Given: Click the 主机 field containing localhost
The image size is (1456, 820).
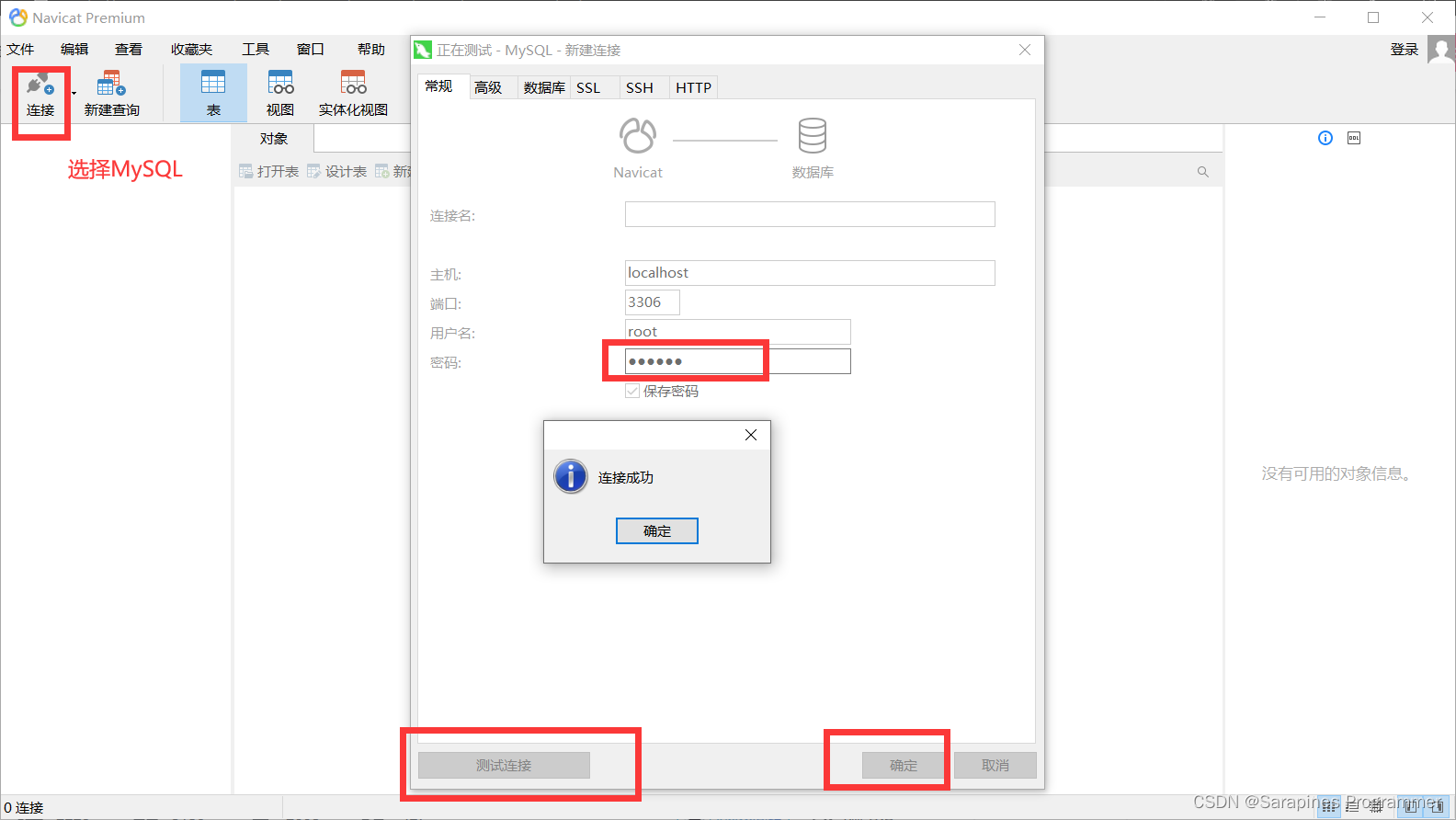Looking at the screenshot, I should pos(810,273).
